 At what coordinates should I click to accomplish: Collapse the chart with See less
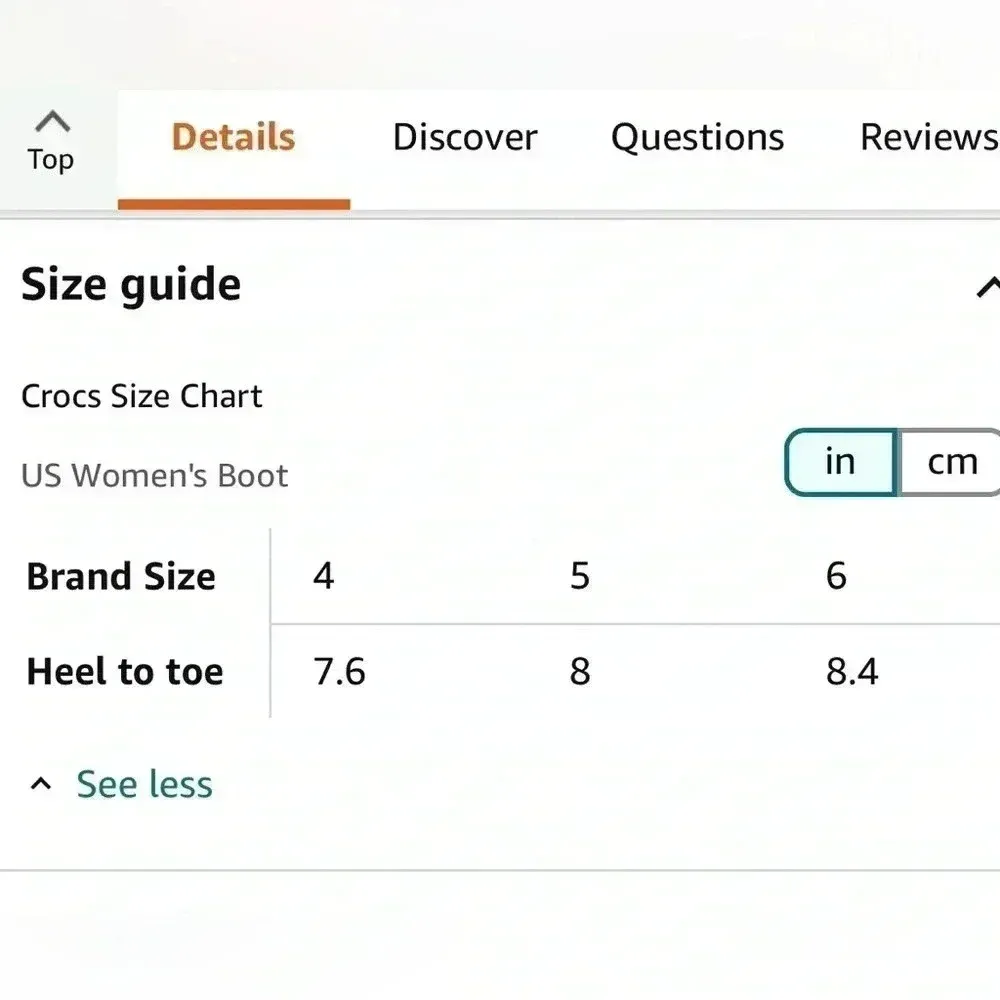(x=143, y=784)
